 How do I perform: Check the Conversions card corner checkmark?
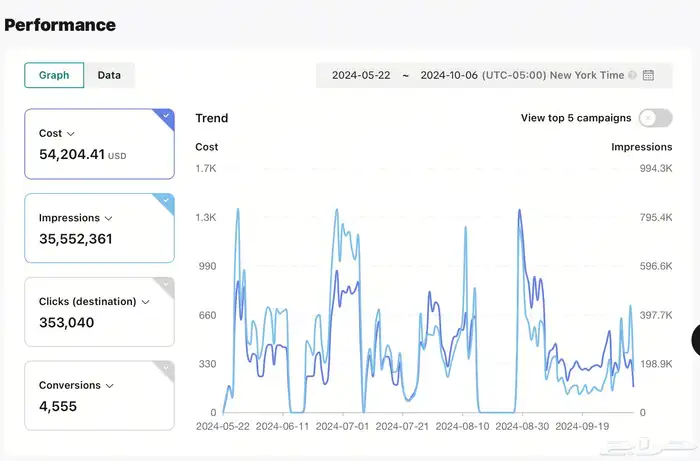pyautogui.click(x=167, y=368)
